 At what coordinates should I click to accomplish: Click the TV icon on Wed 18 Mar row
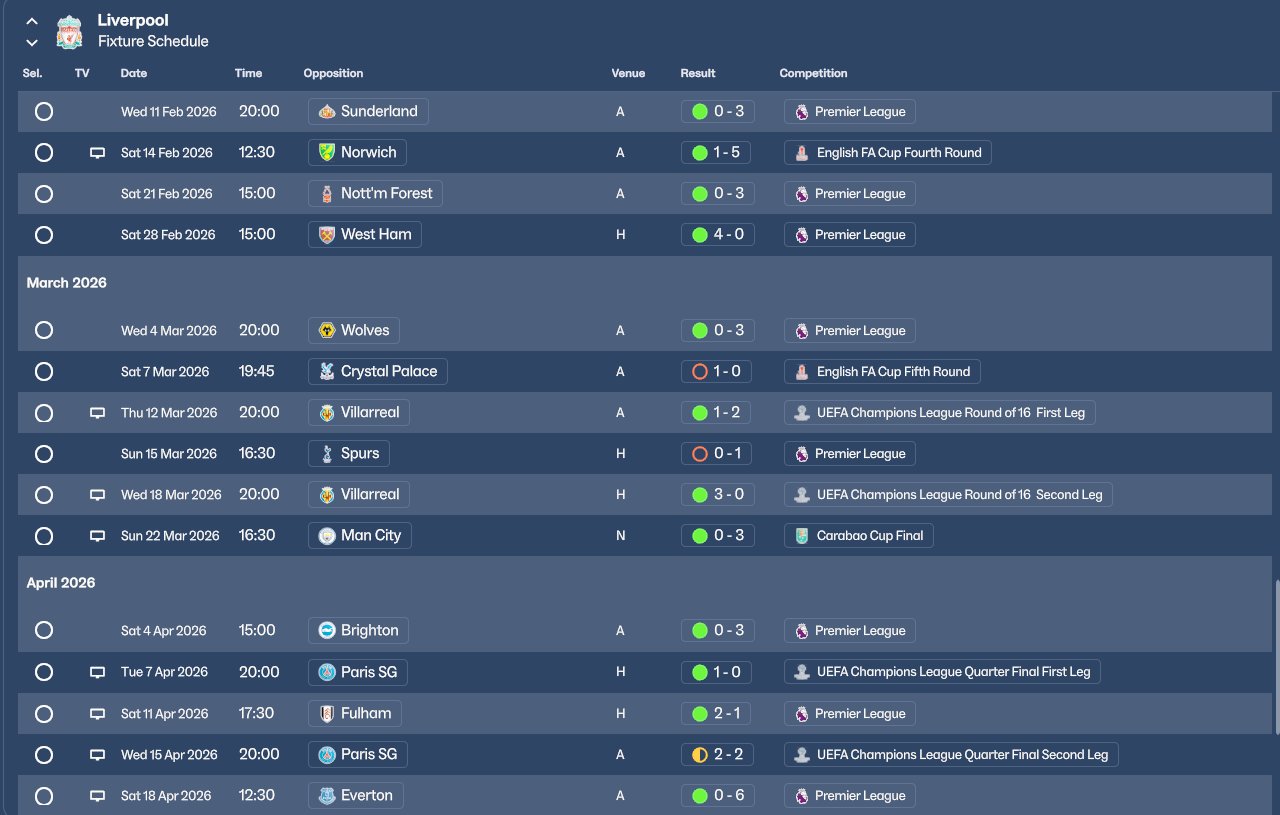[97, 495]
